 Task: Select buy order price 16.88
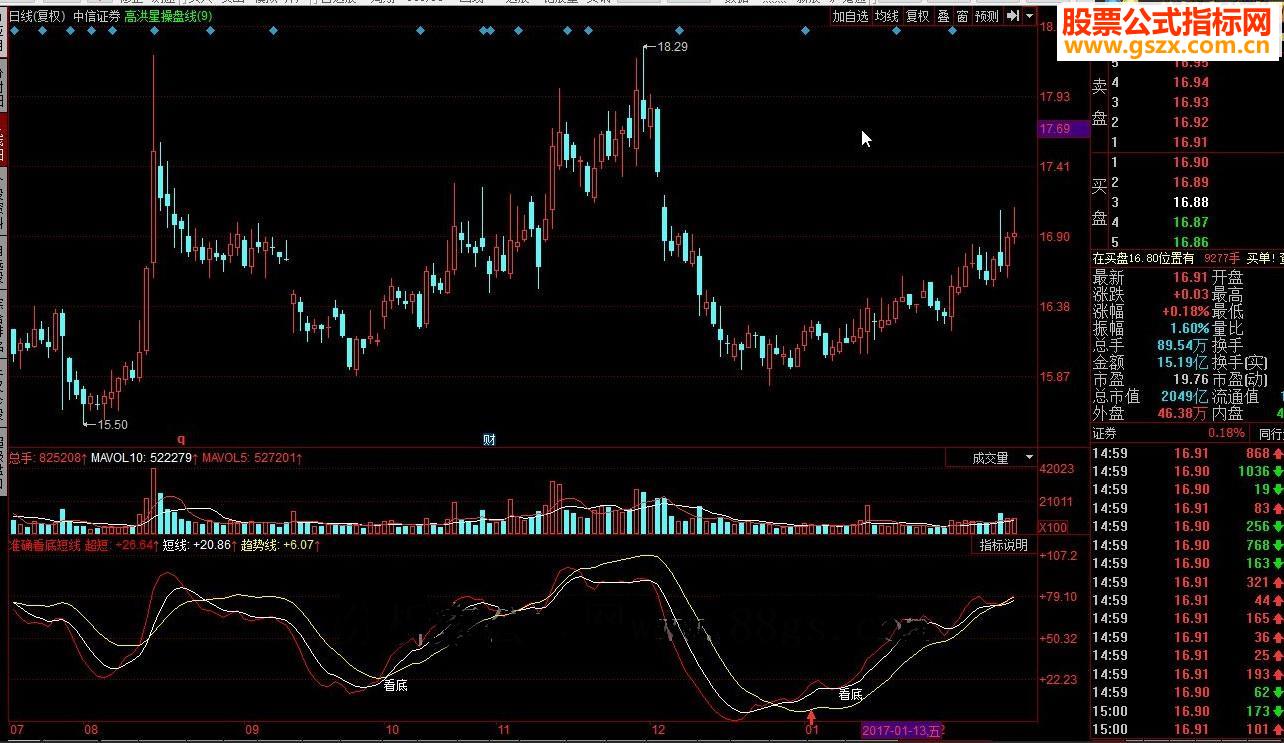(x=1191, y=203)
